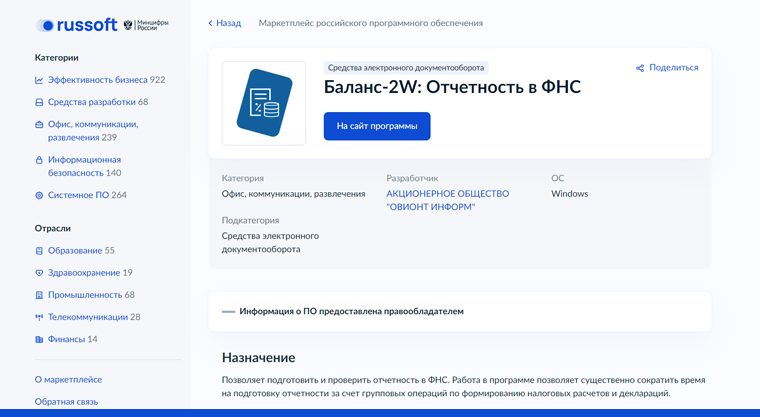This screenshot has width=760, height=417.
Task: Click the Офис, коммуникации, развлечения category value
Action: click(x=293, y=193)
